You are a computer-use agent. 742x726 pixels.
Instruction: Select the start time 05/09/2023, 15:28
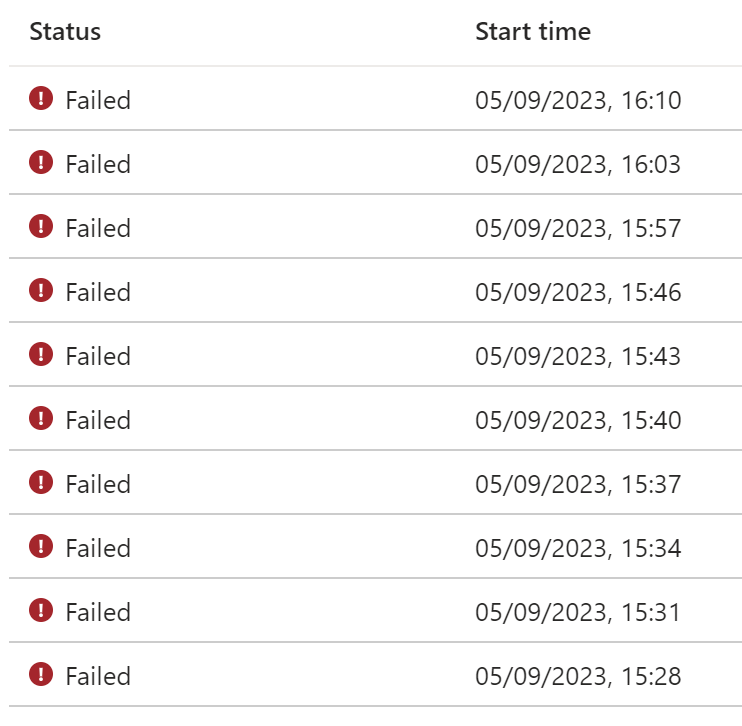click(578, 676)
